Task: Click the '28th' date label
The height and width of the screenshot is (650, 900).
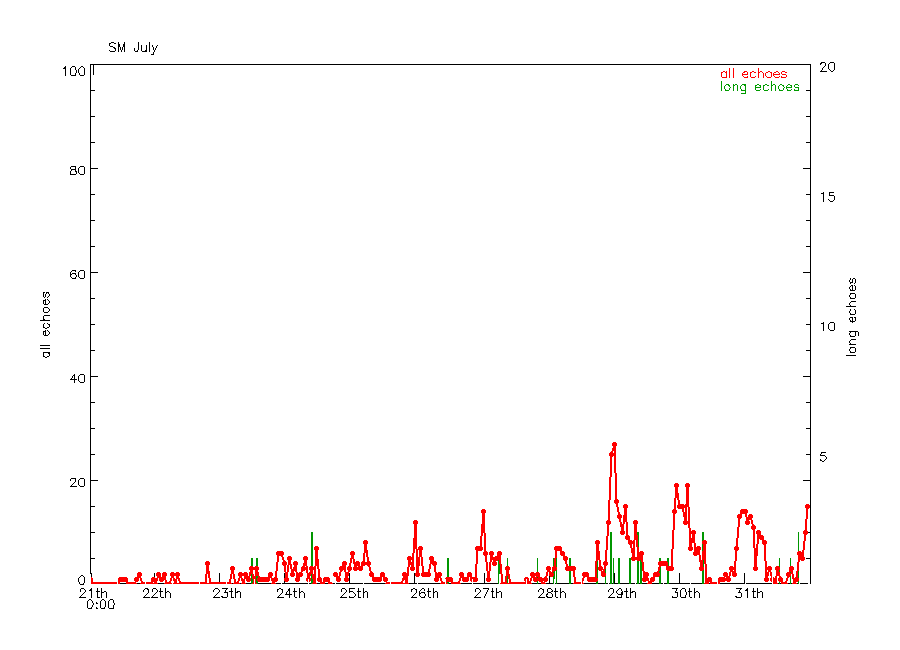Action: [552, 594]
